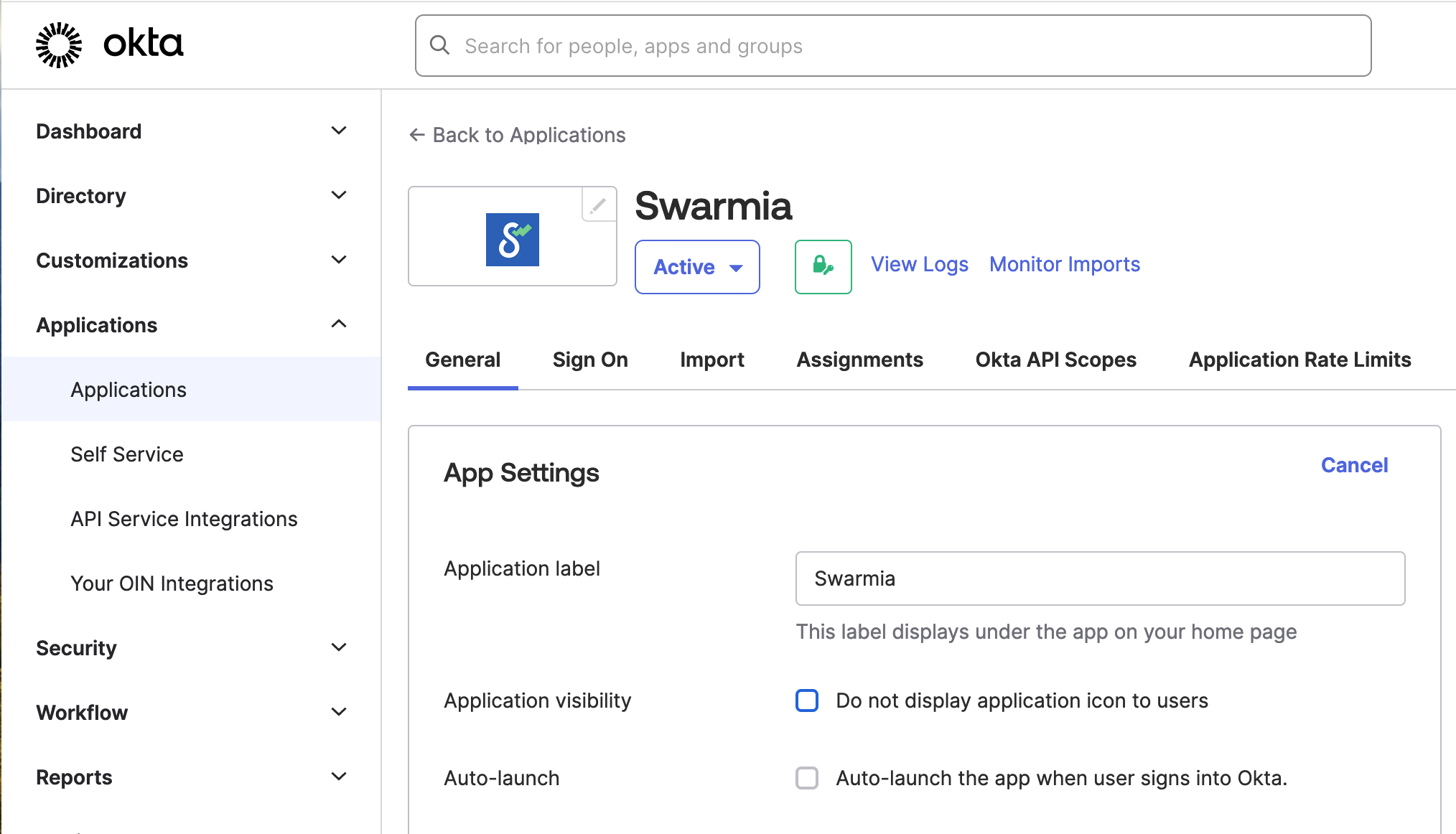The width and height of the screenshot is (1456, 834).
Task: Click the green lock key icon button
Action: tap(823, 267)
